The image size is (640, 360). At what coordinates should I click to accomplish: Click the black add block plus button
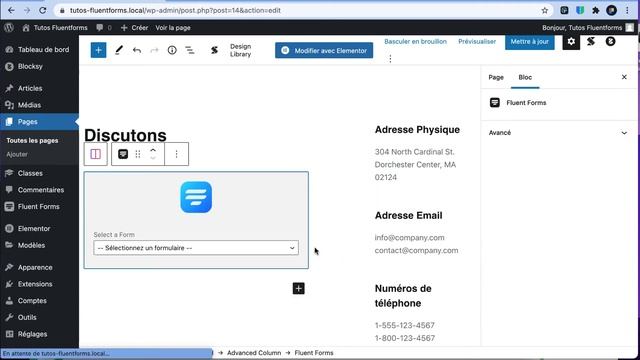click(x=298, y=289)
